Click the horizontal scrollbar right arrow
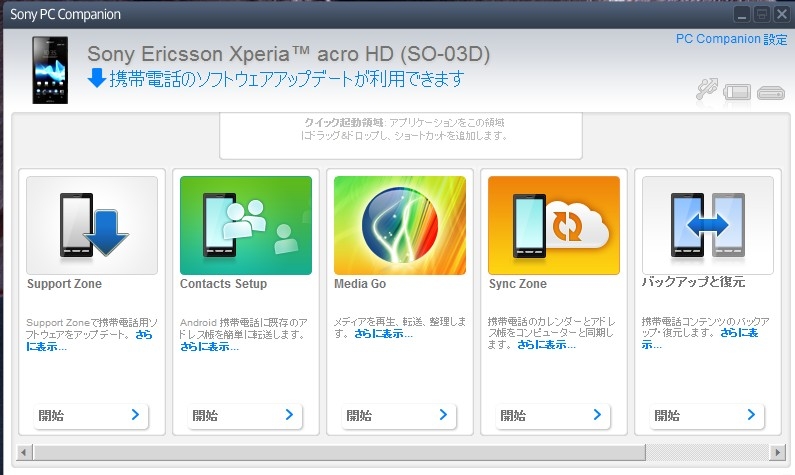 [777, 452]
